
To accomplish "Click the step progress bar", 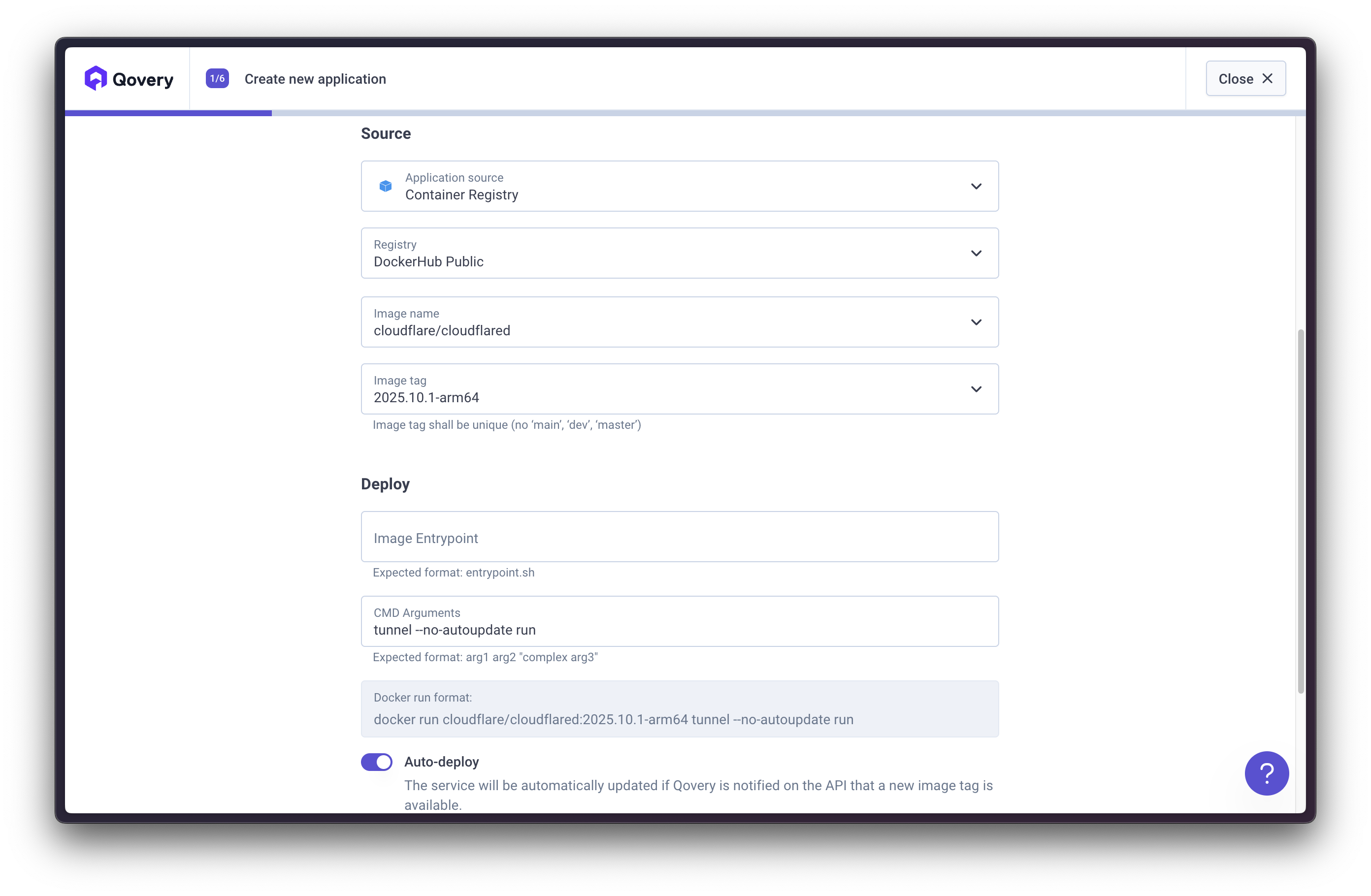I will tap(685, 113).
